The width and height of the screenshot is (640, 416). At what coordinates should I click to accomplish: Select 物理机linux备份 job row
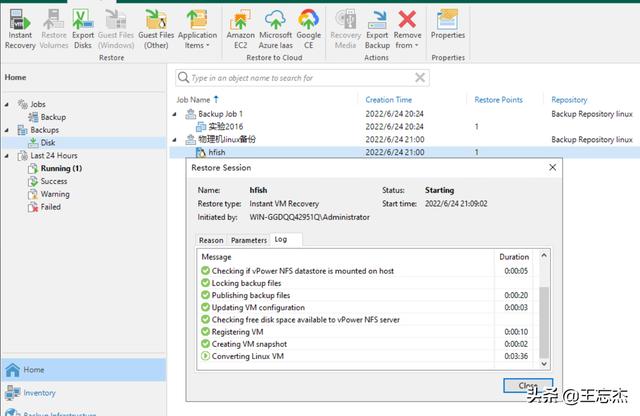404,140
